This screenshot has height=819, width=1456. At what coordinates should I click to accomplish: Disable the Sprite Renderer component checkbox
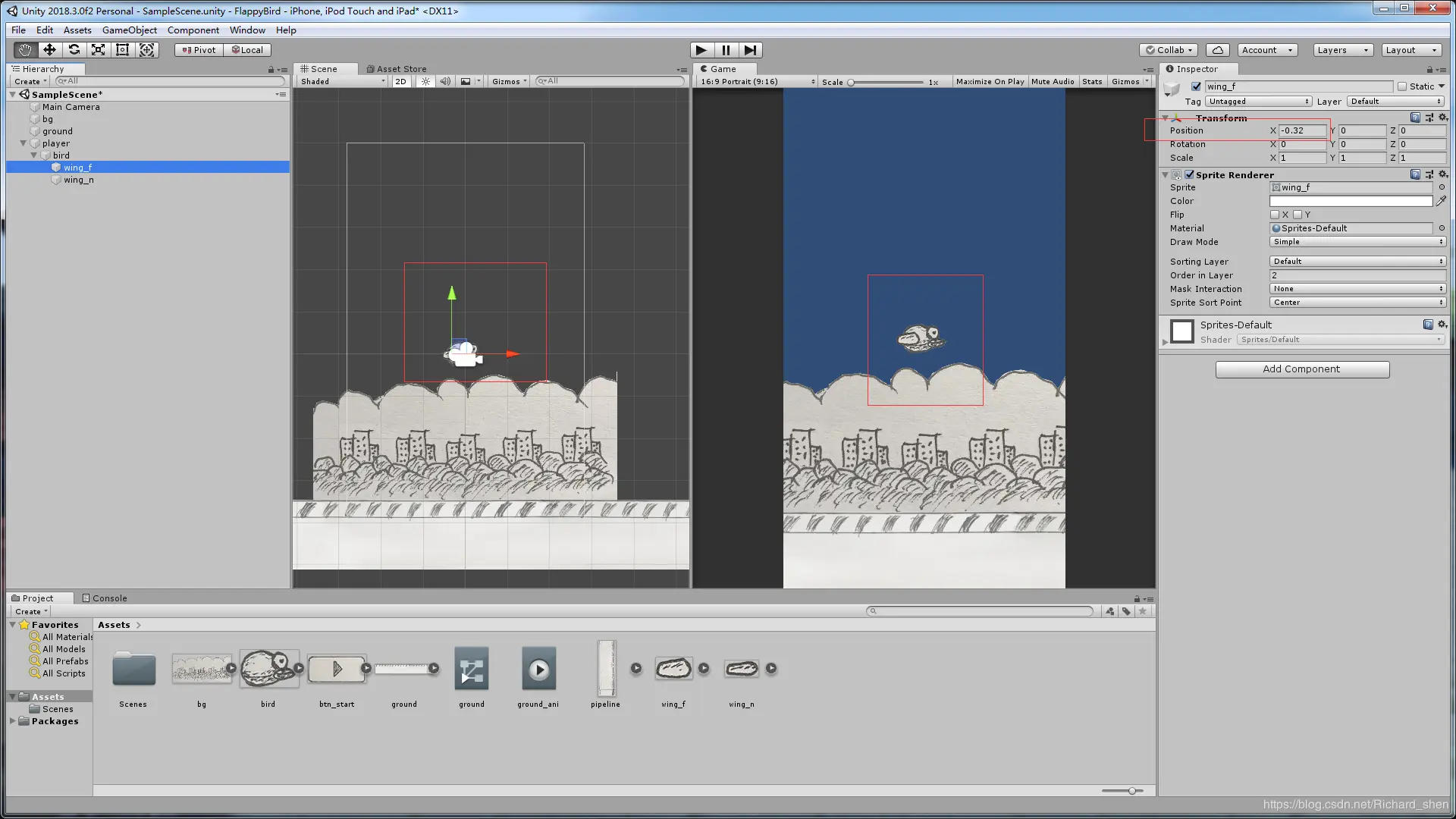(1189, 174)
